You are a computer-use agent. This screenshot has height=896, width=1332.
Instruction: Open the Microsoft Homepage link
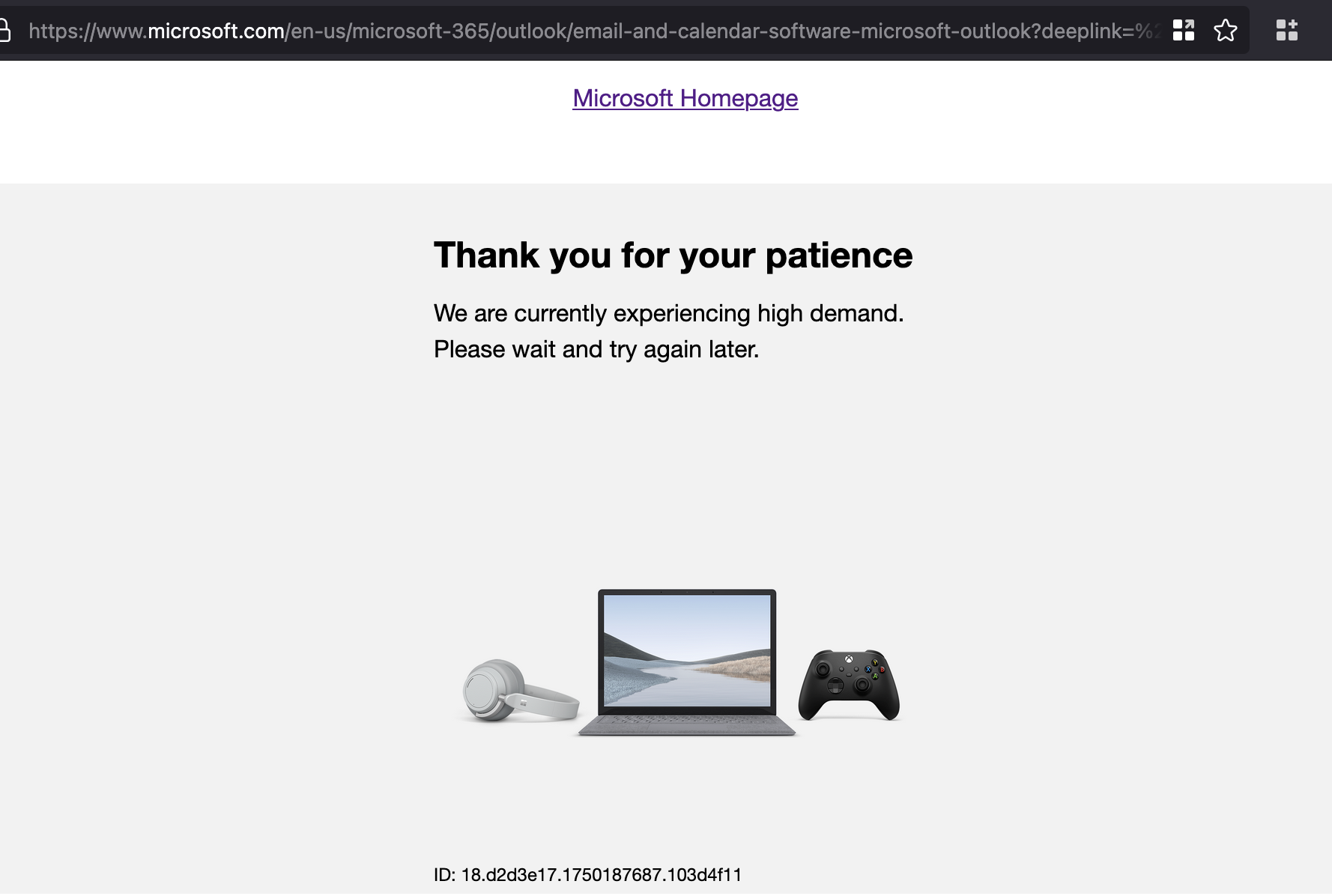[x=685, y=98]
